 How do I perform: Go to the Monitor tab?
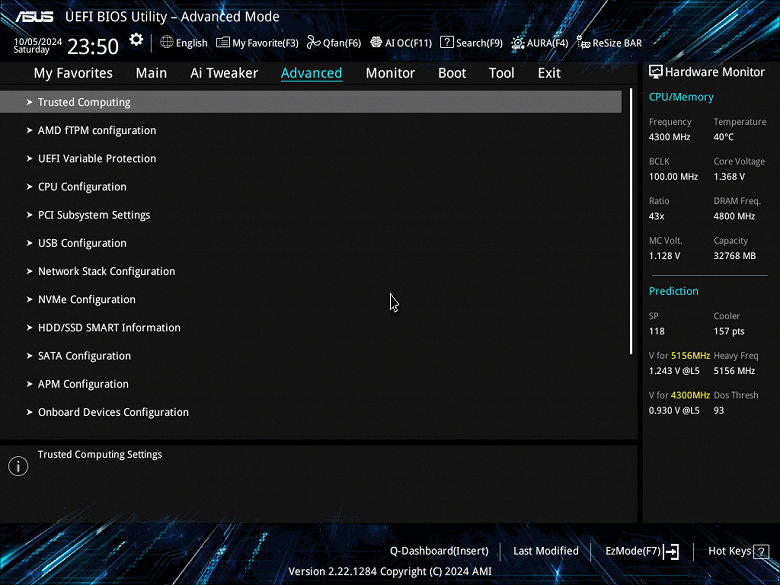coord(390,73)
